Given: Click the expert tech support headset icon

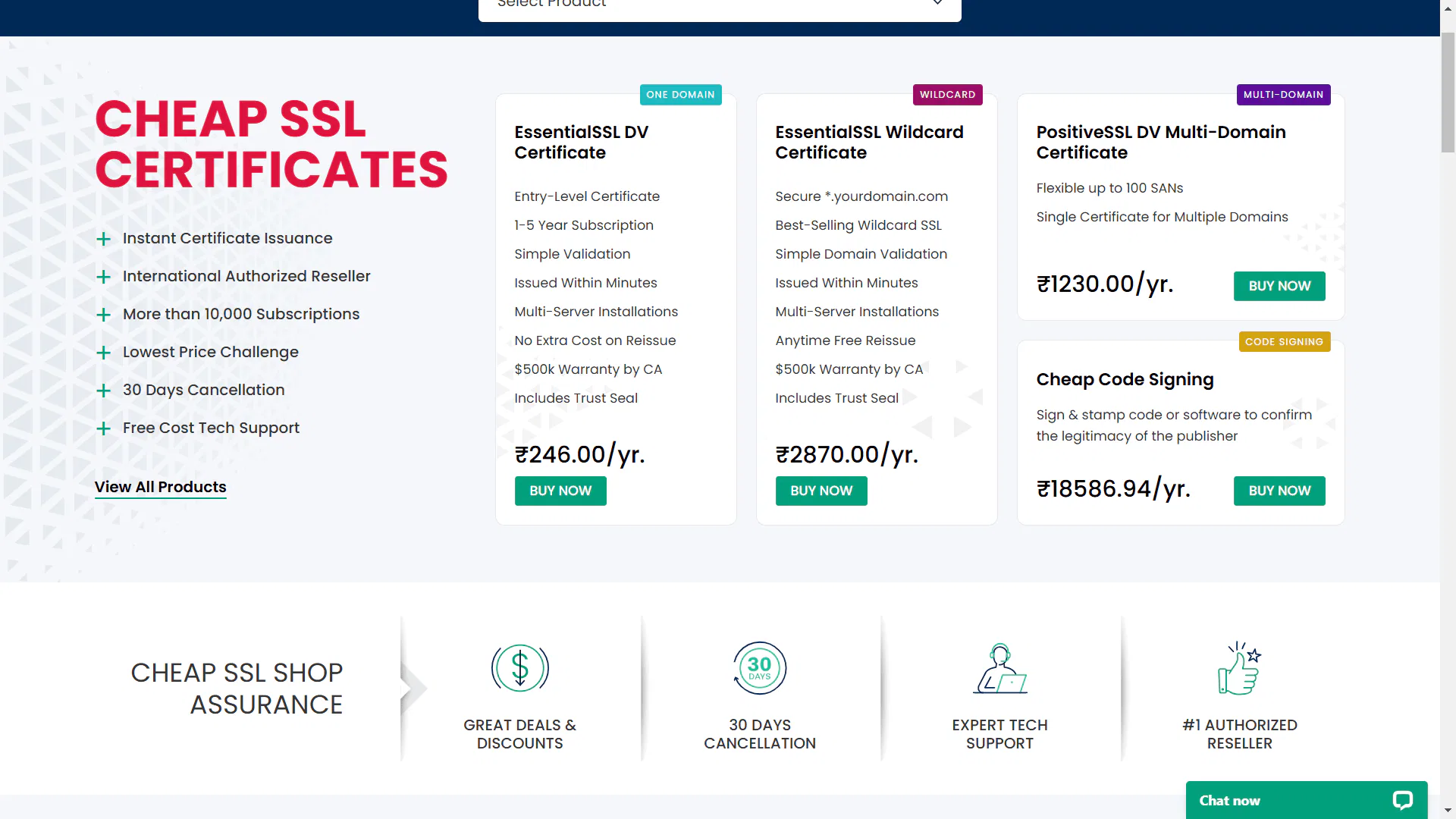Looking at the screenshot, I should tap(999, 668).
